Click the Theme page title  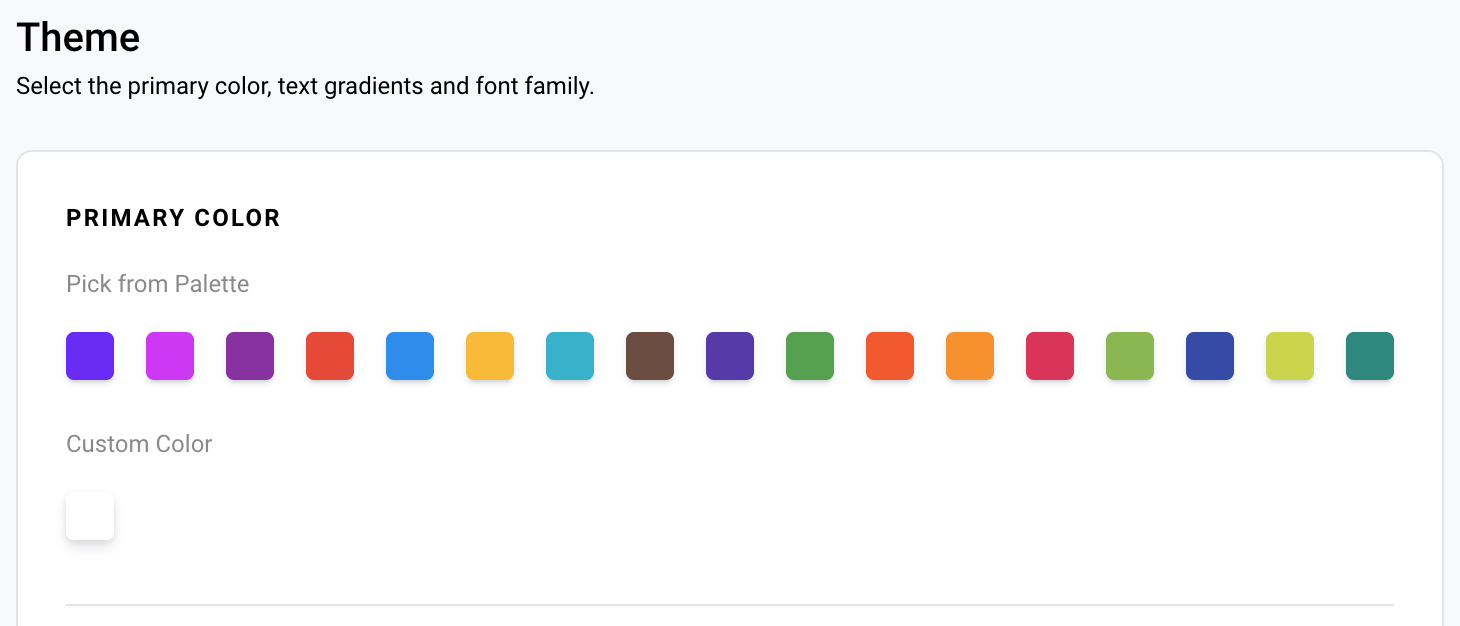coord(78,37)
